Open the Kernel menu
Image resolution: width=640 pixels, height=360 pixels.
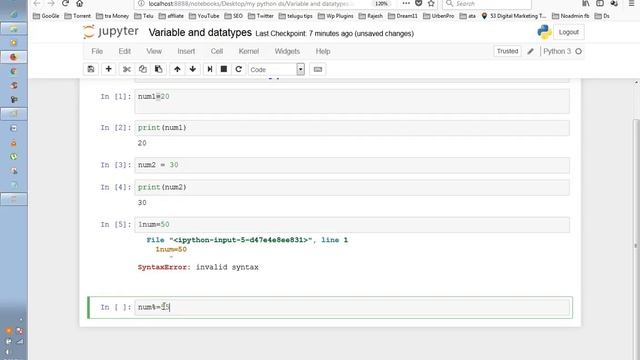pos(249,51)
